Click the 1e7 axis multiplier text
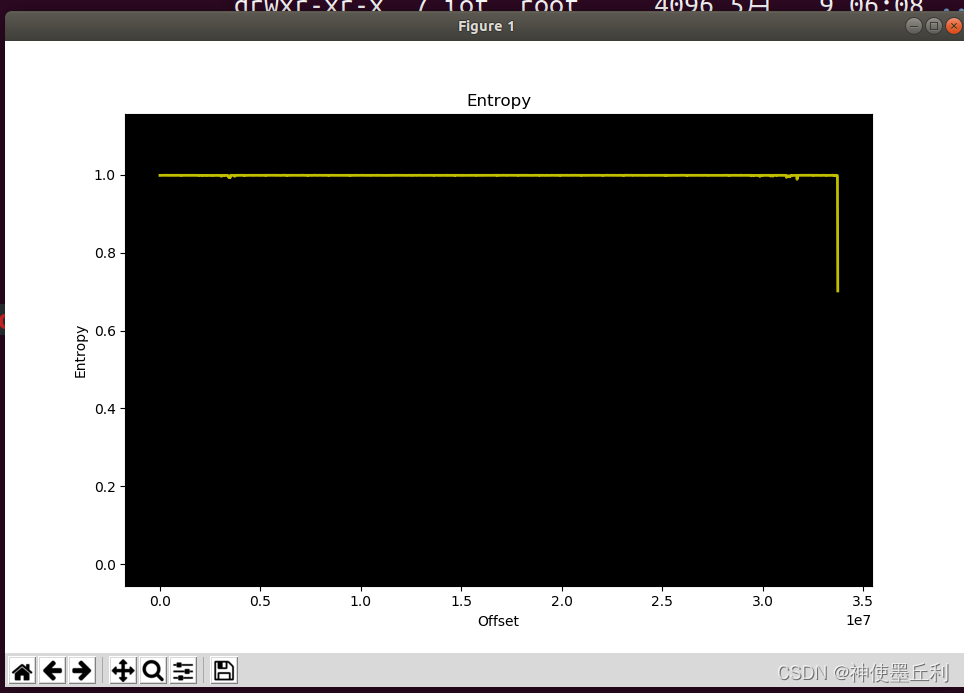The width and height of the screenshot is (964, 693). point(858,620)
